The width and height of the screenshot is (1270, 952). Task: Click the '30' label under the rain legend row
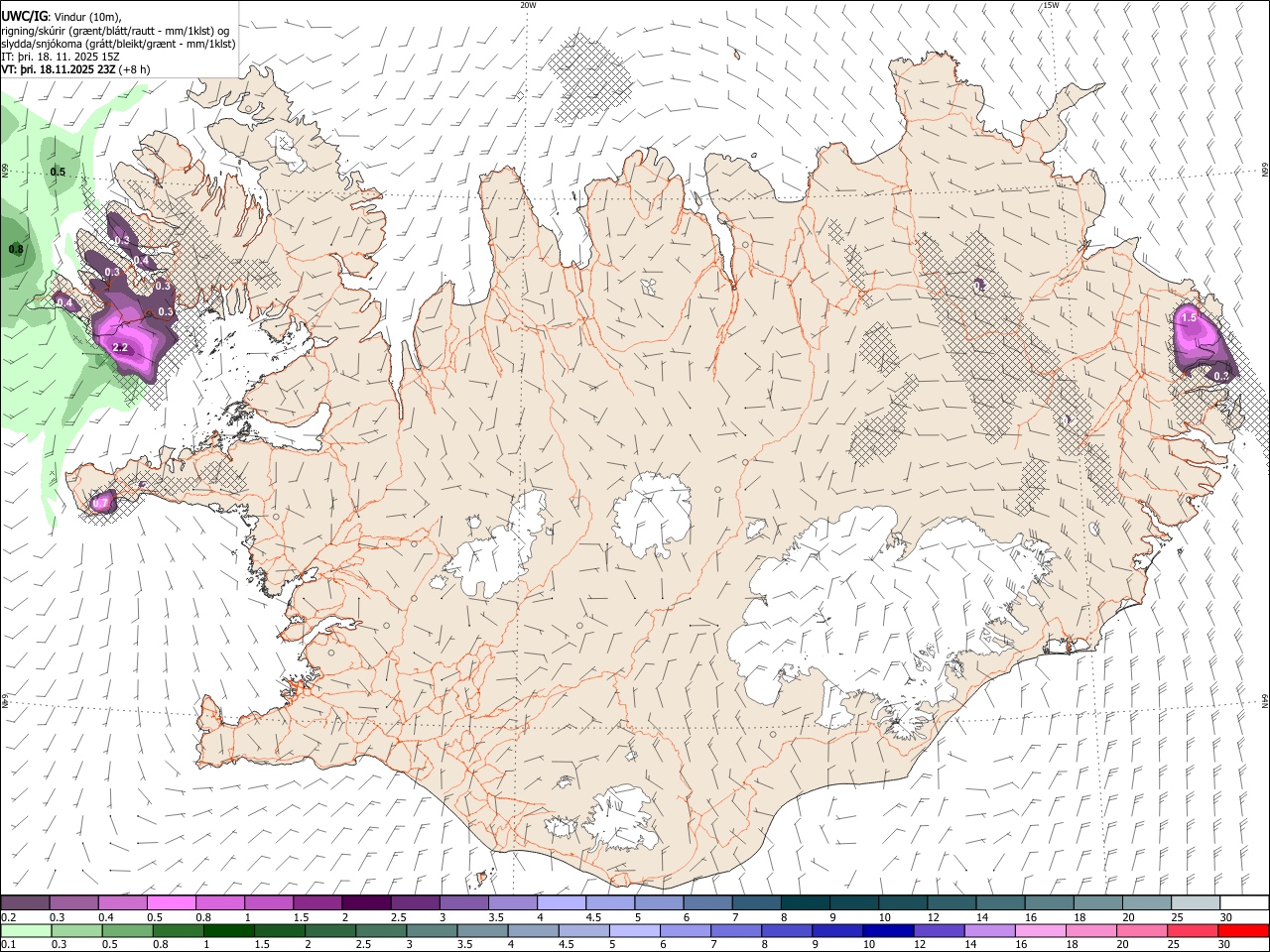[1223, 945]
